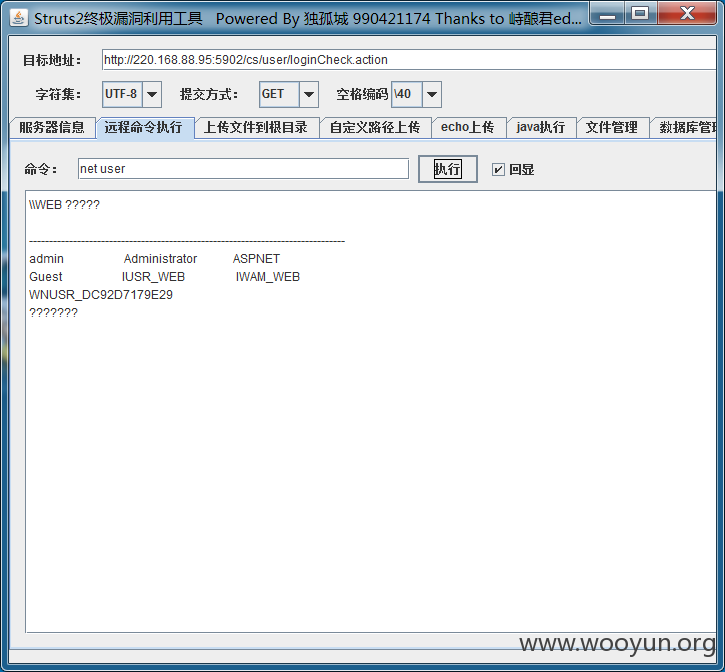The width and height of the screenshot is (725, 672).
Task: Click the 字符集 label
Action: [x=58, y=94]
